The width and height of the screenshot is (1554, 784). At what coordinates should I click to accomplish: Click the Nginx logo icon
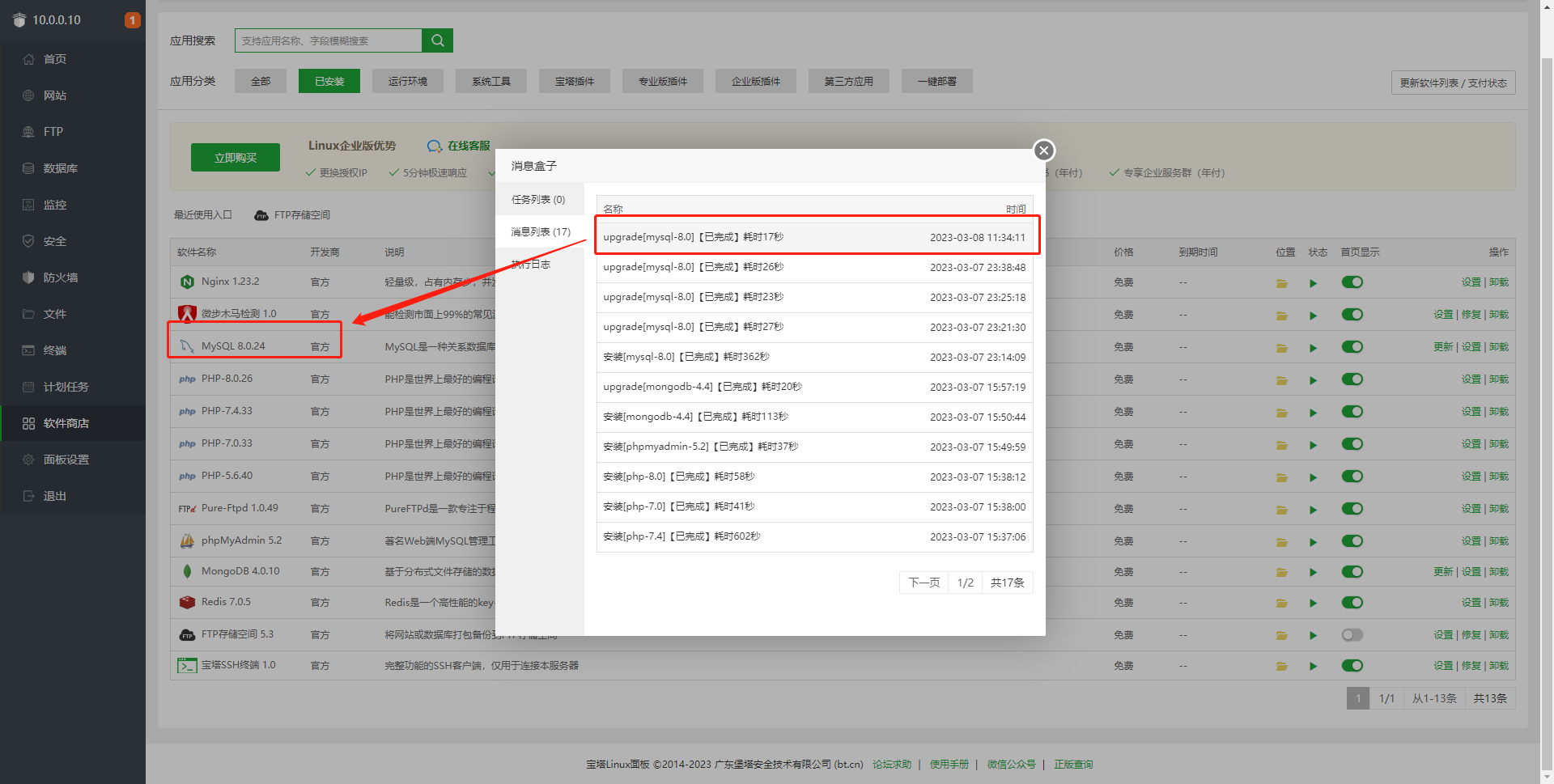(187, 282)
